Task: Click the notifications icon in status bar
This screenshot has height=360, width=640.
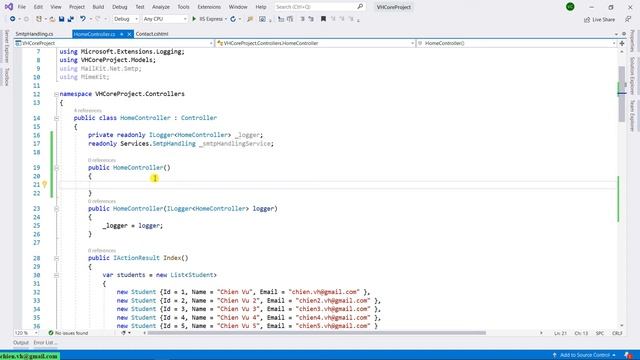Action: tap(628, 355)
